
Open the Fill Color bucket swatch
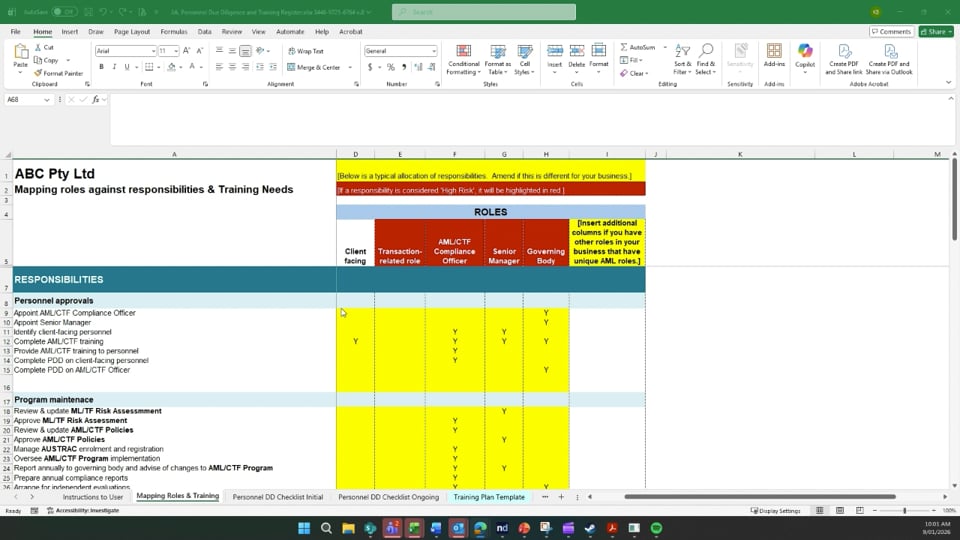[172, 67]
